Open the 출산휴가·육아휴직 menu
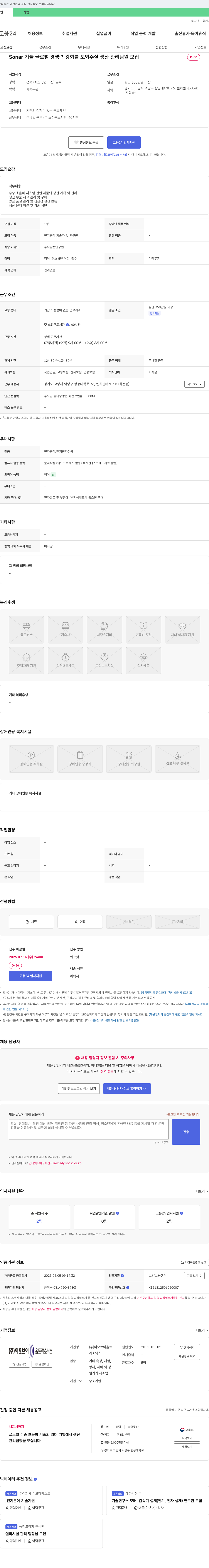Image resolution: width=209 pixels, height=1568 pixels. [x=190, y=34]
